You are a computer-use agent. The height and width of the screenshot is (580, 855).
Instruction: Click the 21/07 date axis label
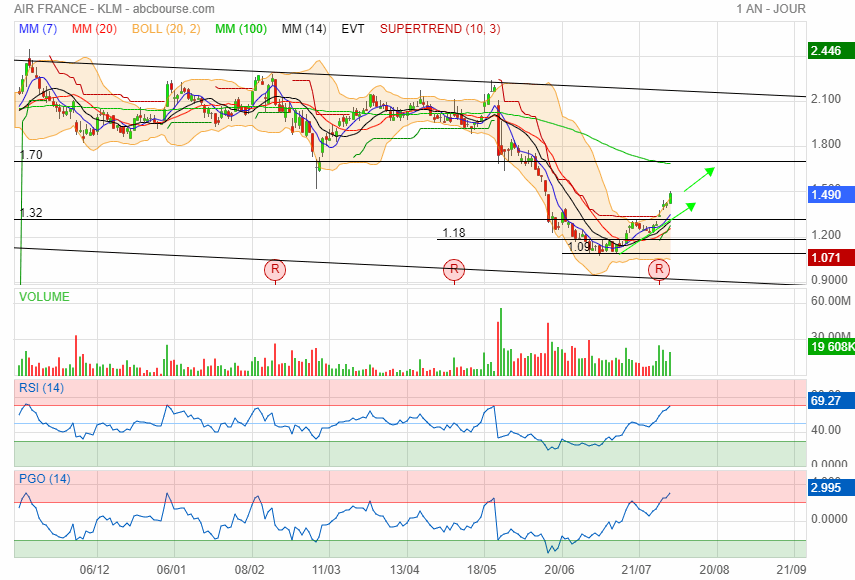click(x=636, y=570)
